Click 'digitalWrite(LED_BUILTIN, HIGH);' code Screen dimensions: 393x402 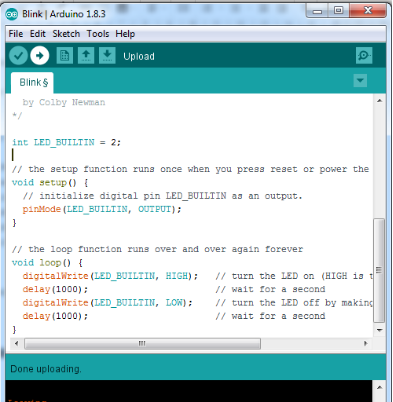[110, 276]
